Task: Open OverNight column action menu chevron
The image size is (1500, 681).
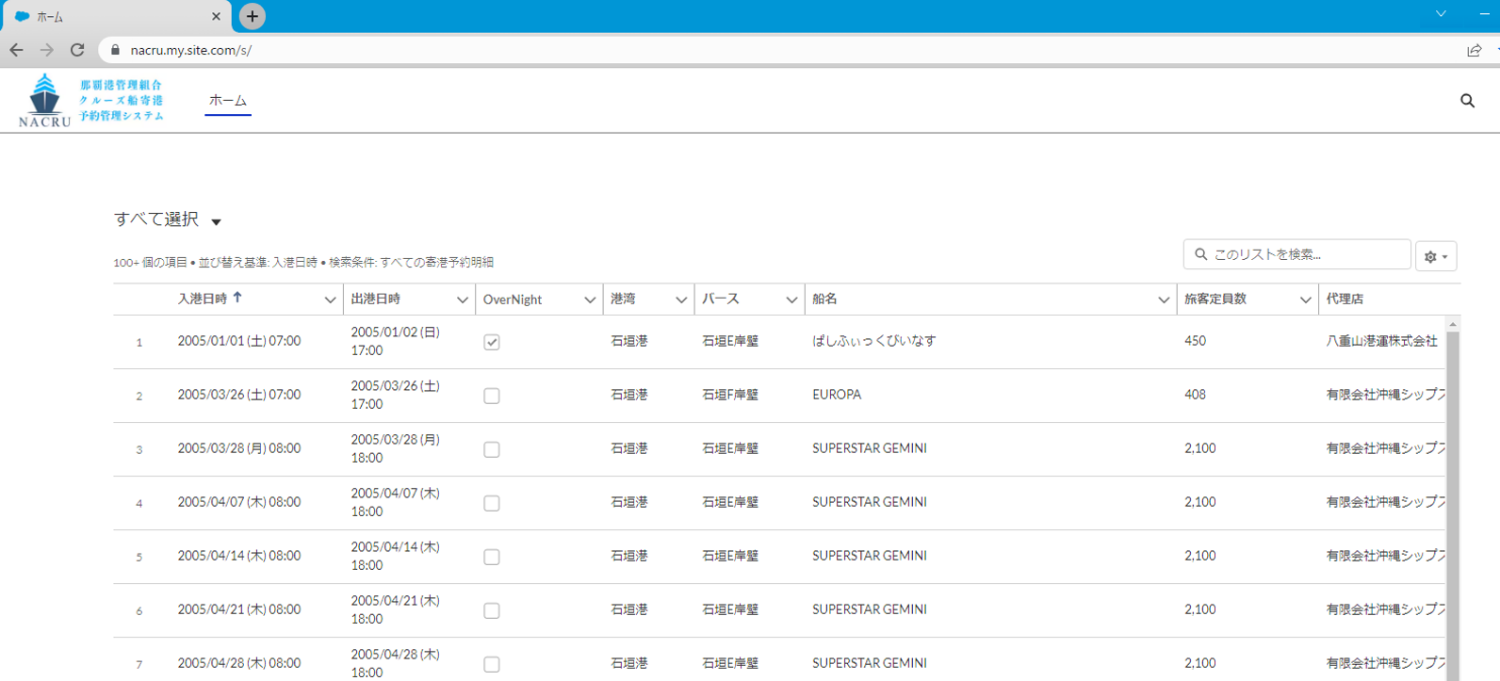Action: 590,299
